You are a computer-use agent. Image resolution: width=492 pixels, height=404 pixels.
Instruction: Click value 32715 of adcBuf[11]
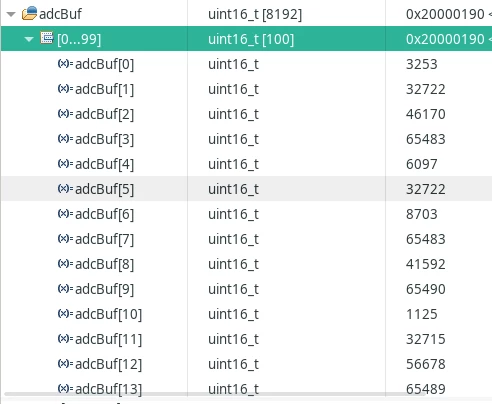pyautogui.click(x=426, y=339)
